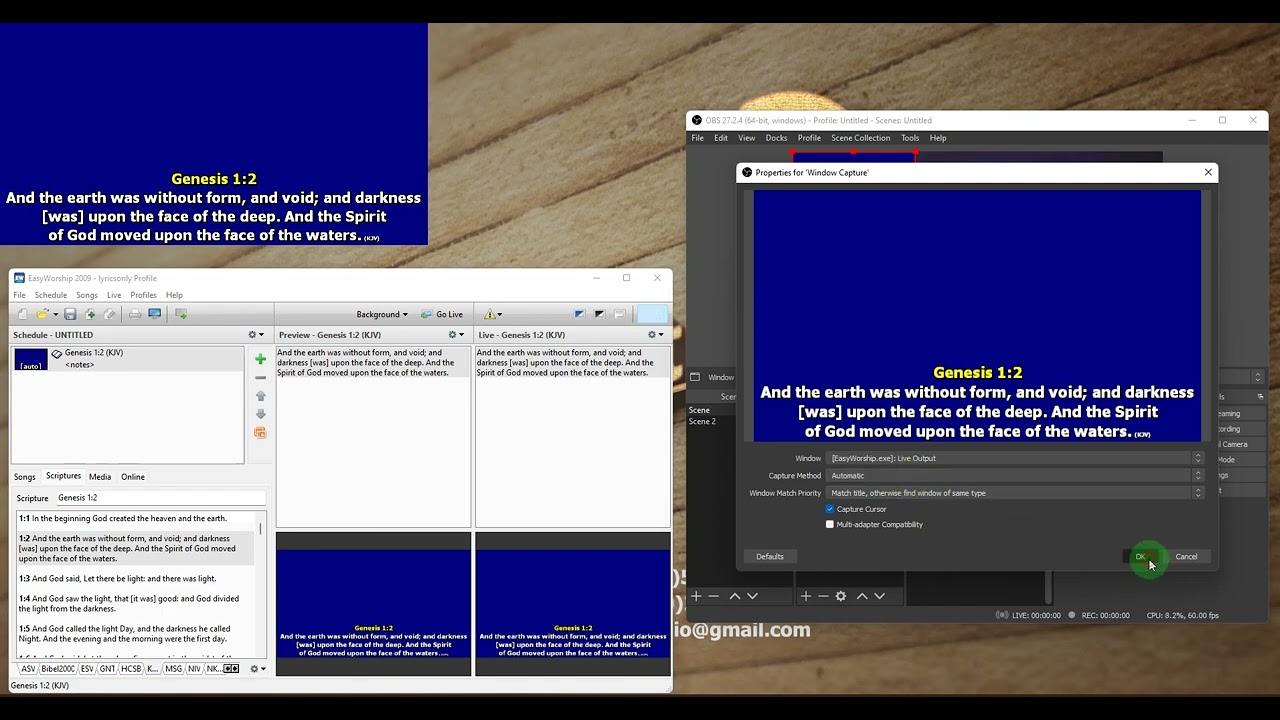
Task: Open the Schedule menu in EasyWorship
Action: click(x=51, y=295)
